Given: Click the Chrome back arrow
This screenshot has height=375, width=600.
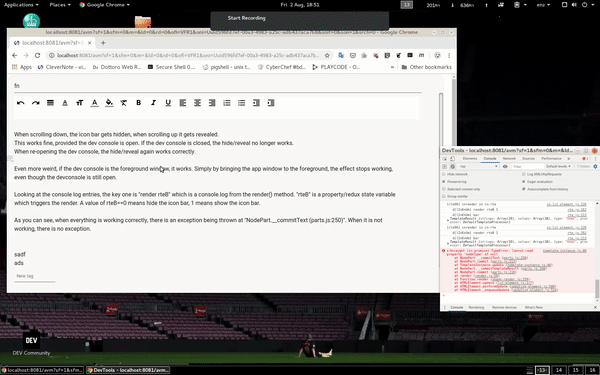Looking at the screenshot, I should (x=15, y=55).
